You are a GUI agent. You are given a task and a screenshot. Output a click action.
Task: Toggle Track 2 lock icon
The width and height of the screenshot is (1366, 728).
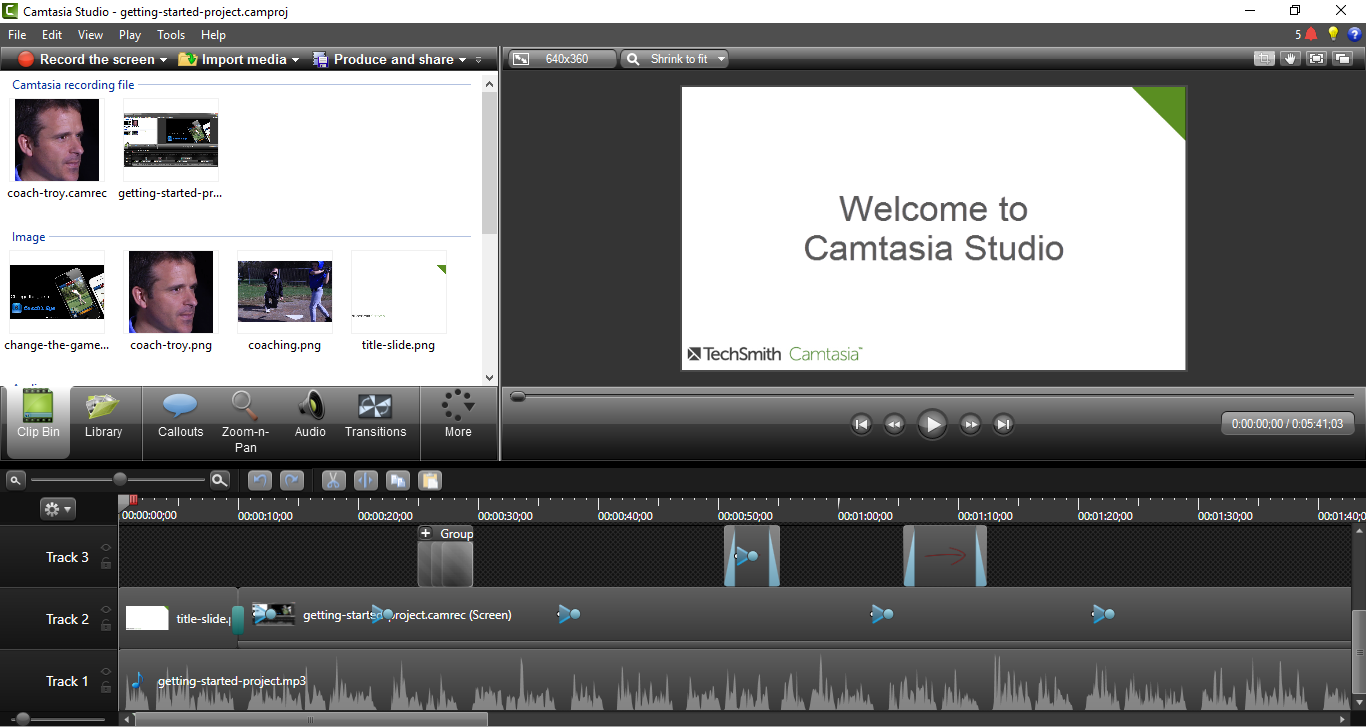click(106, 625)
